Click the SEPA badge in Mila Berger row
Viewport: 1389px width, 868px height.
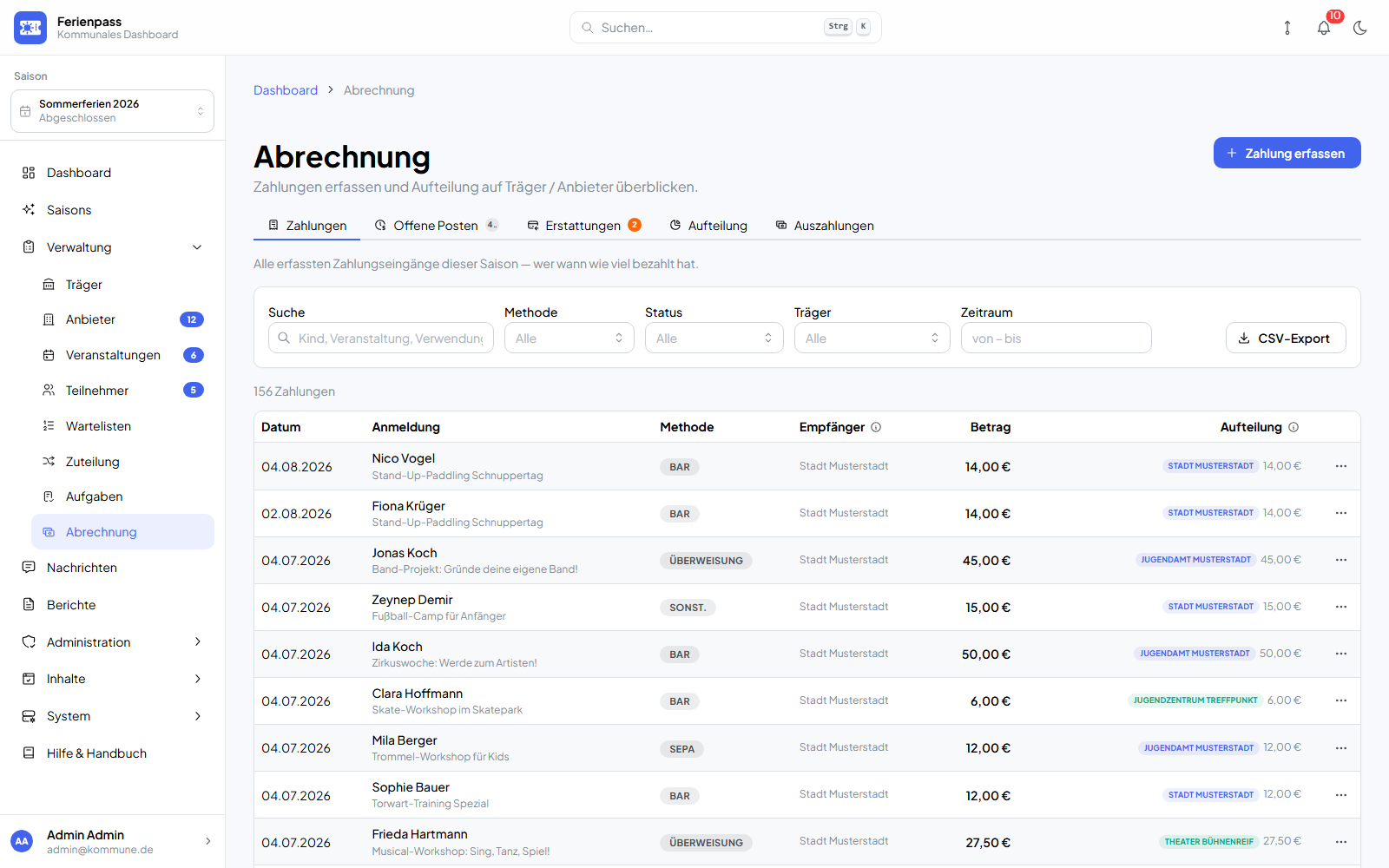pos(681,749)
